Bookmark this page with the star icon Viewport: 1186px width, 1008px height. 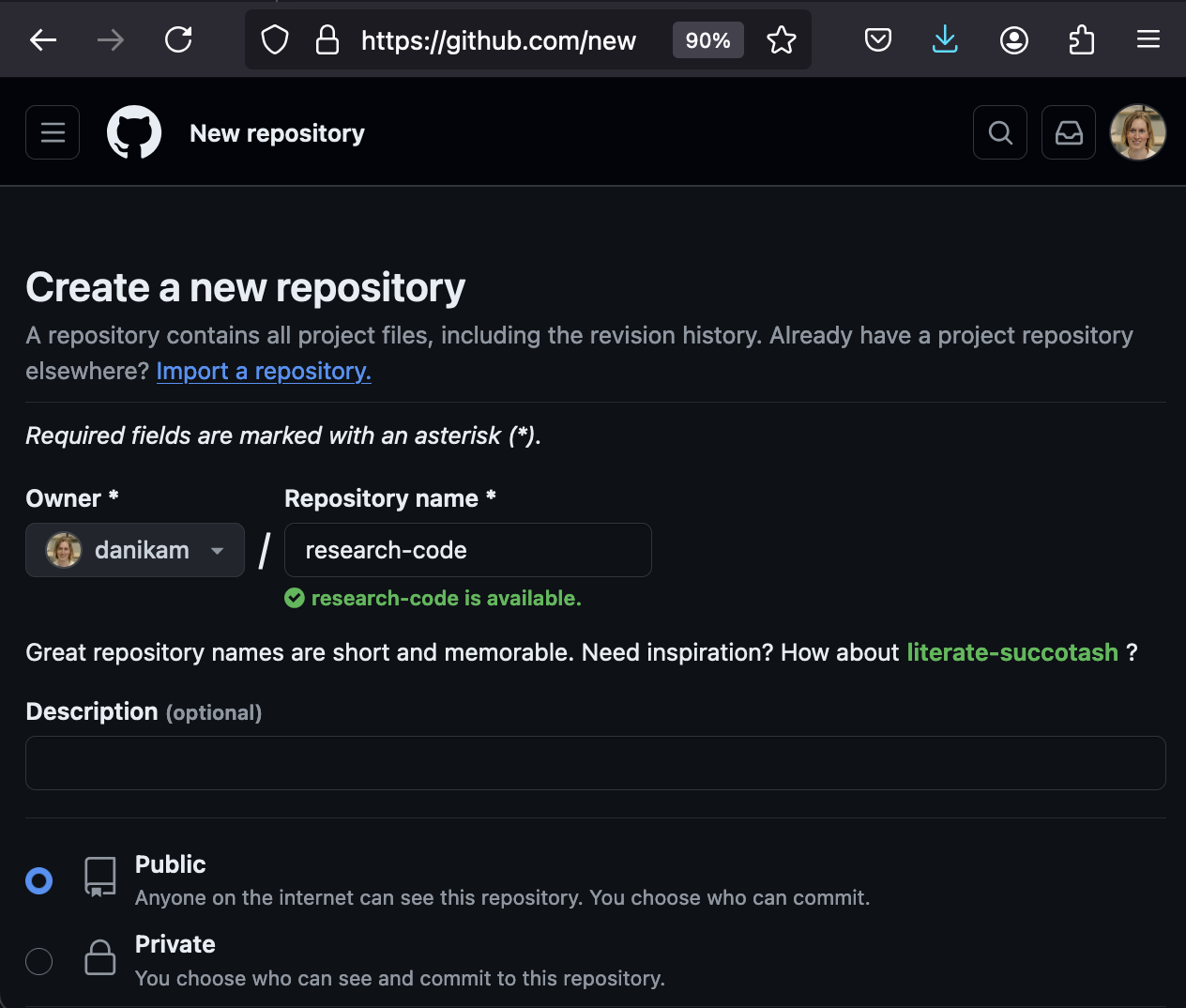pyautogui.click(x=781, y=39)
